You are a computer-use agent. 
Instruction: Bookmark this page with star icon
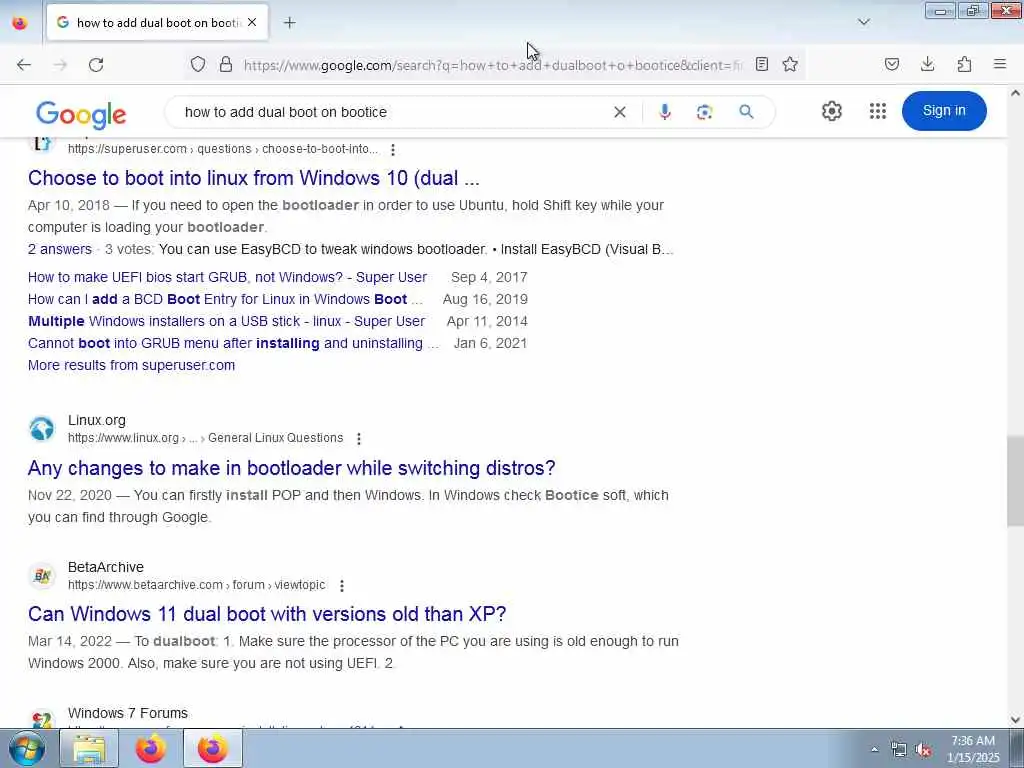[x=790, y=64]
